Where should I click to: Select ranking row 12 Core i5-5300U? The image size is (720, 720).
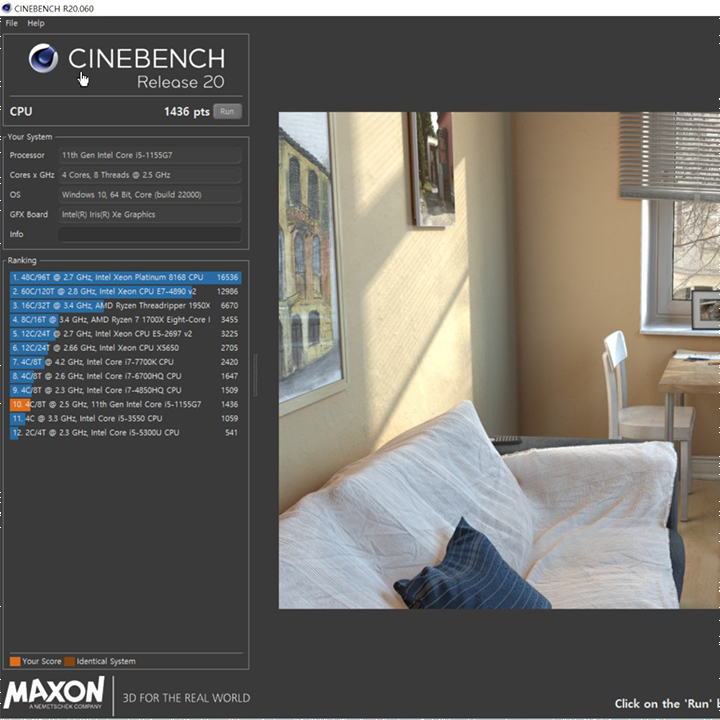125,433
